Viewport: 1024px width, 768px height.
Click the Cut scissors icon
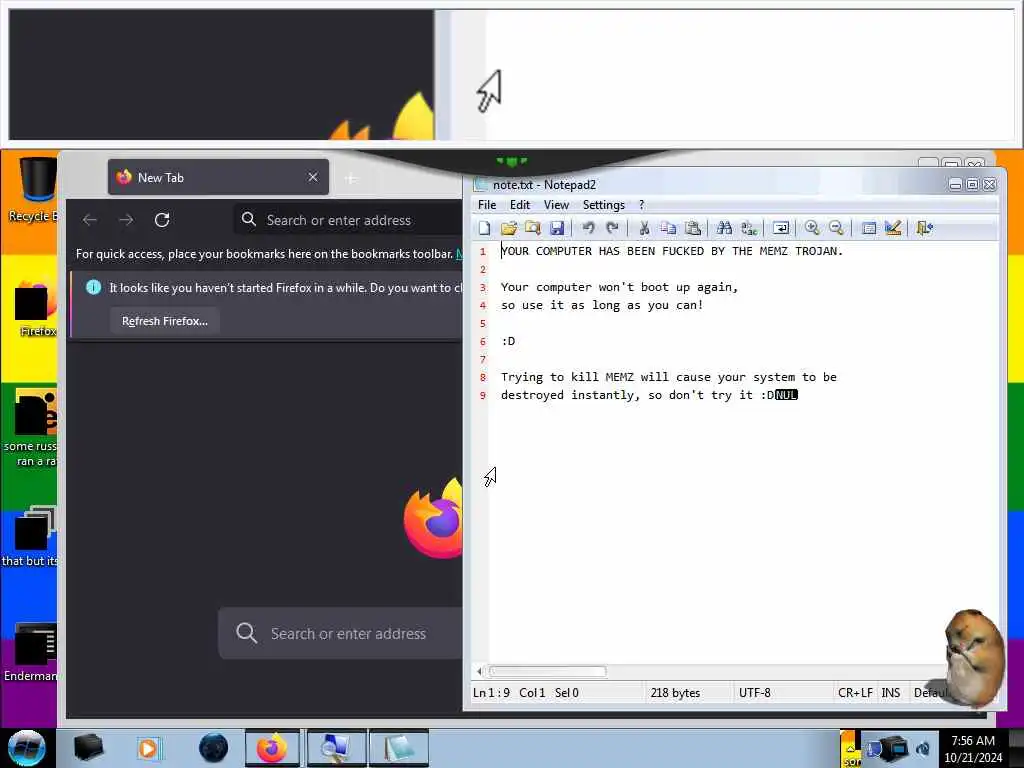[x=644, y=228]
